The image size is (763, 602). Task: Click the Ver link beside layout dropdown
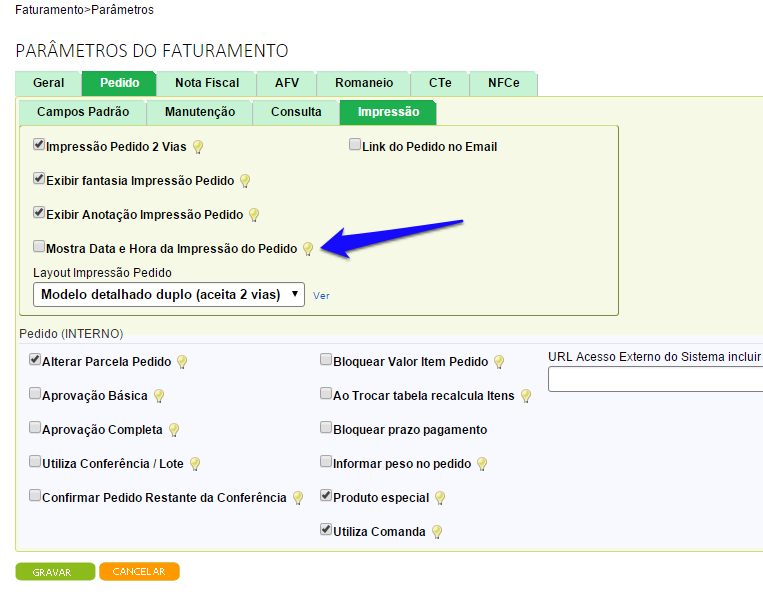pos(321,296)
